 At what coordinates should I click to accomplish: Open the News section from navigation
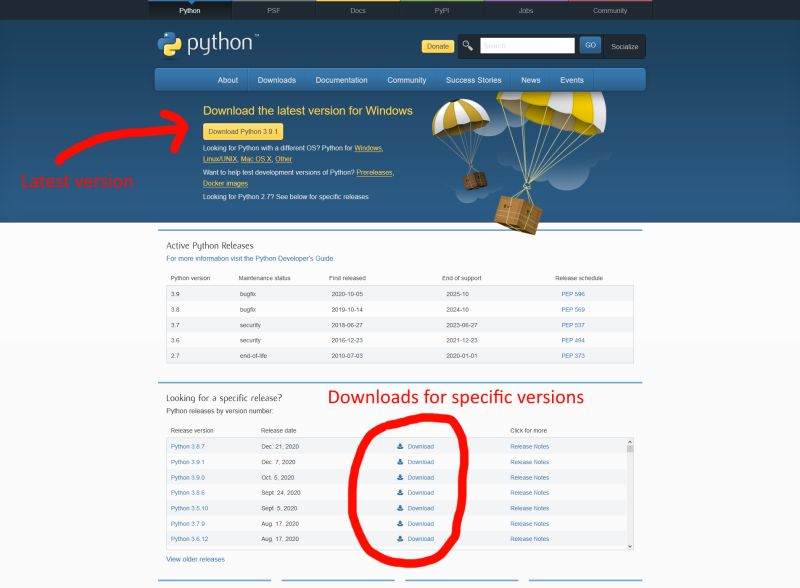530,79
